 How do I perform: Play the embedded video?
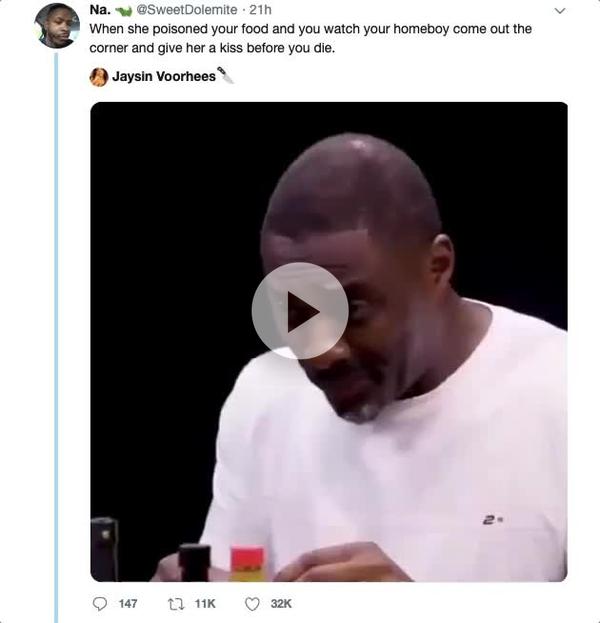click(299, 311)
